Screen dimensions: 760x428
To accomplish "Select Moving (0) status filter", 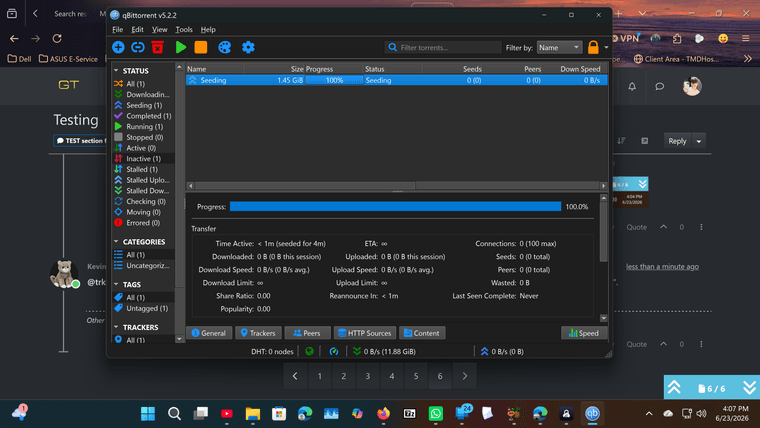I will pyautogui.click(x=143, y=212).
